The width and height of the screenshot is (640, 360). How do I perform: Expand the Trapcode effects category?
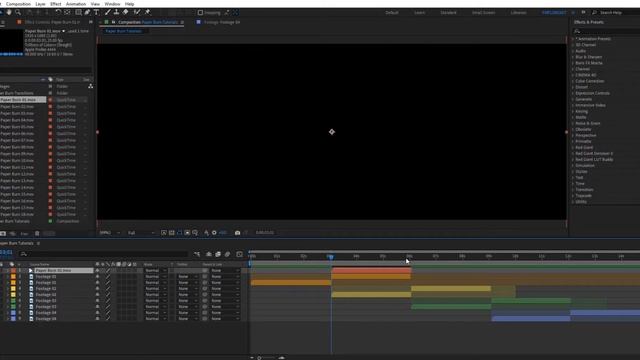pyautogui.click(x=573, y=196)
